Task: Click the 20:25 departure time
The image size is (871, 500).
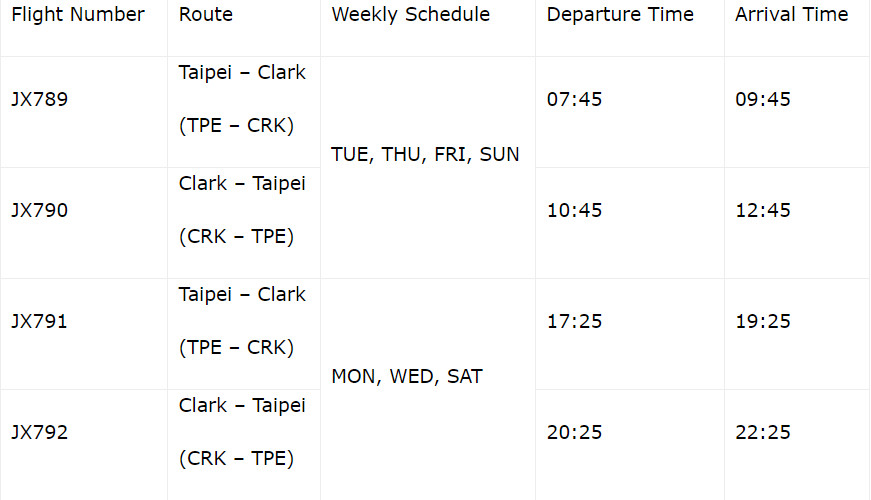Action: click(x=575, y=433)
